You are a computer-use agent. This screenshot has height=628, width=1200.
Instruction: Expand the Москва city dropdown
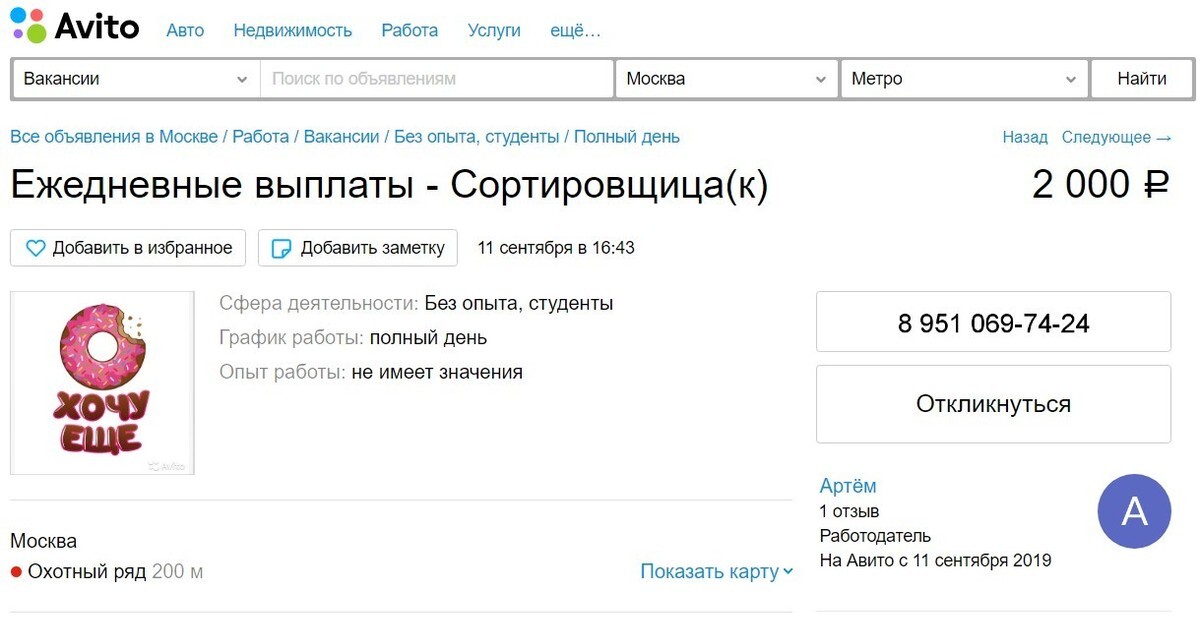726,79
